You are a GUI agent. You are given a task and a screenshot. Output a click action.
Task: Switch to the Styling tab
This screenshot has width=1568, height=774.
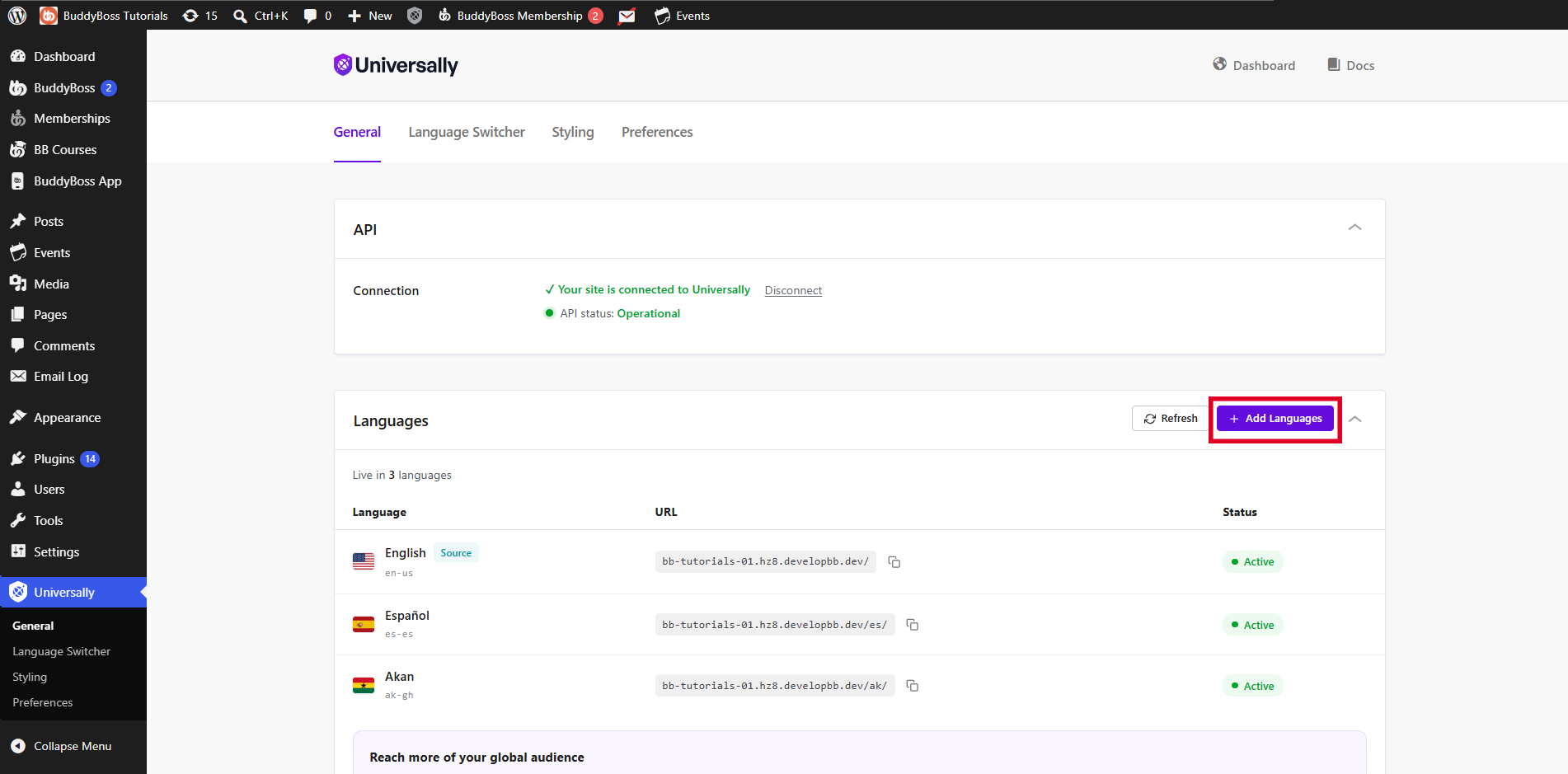pyautogui.click(x=573, y=132)
